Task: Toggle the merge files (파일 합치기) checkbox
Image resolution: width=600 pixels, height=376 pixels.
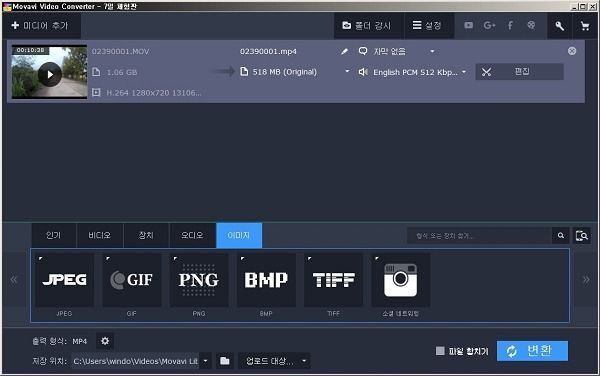Action: coord(440,351)
